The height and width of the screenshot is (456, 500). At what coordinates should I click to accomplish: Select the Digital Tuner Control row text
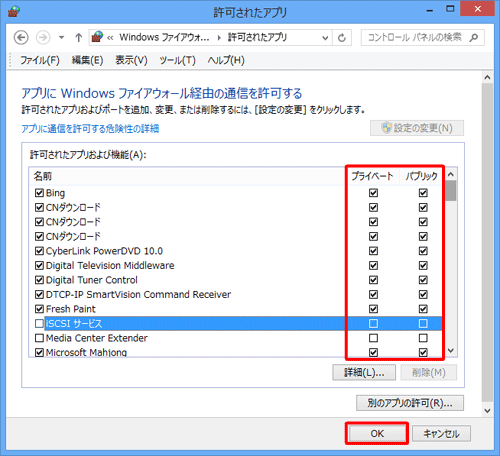[x=92, y=280]
